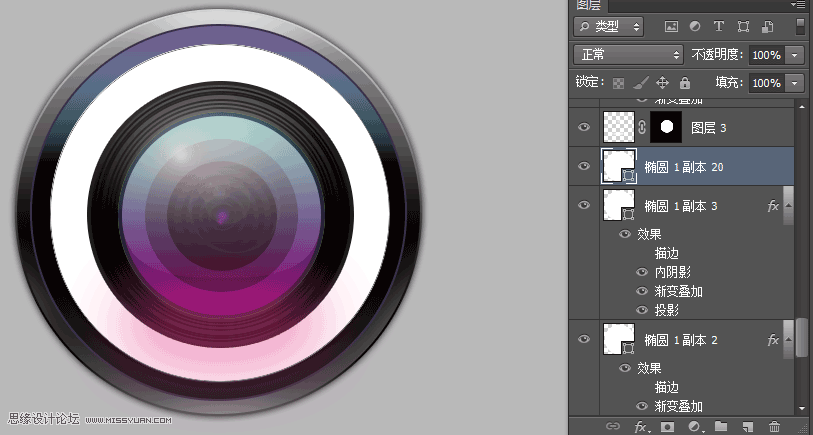Click the 填充 100% value field
The height and width of the screenshot is (435, 813).
767,83
